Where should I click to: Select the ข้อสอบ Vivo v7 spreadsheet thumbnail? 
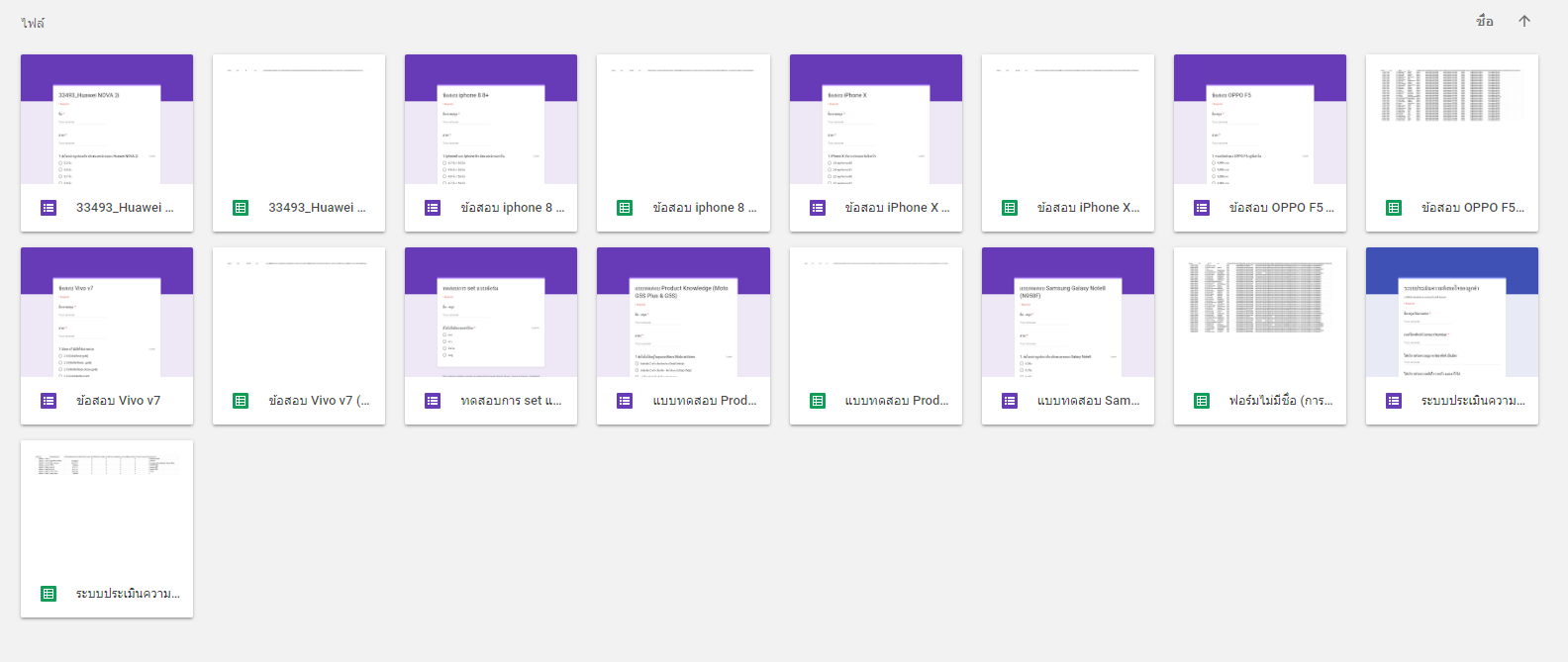click(299, 312)
